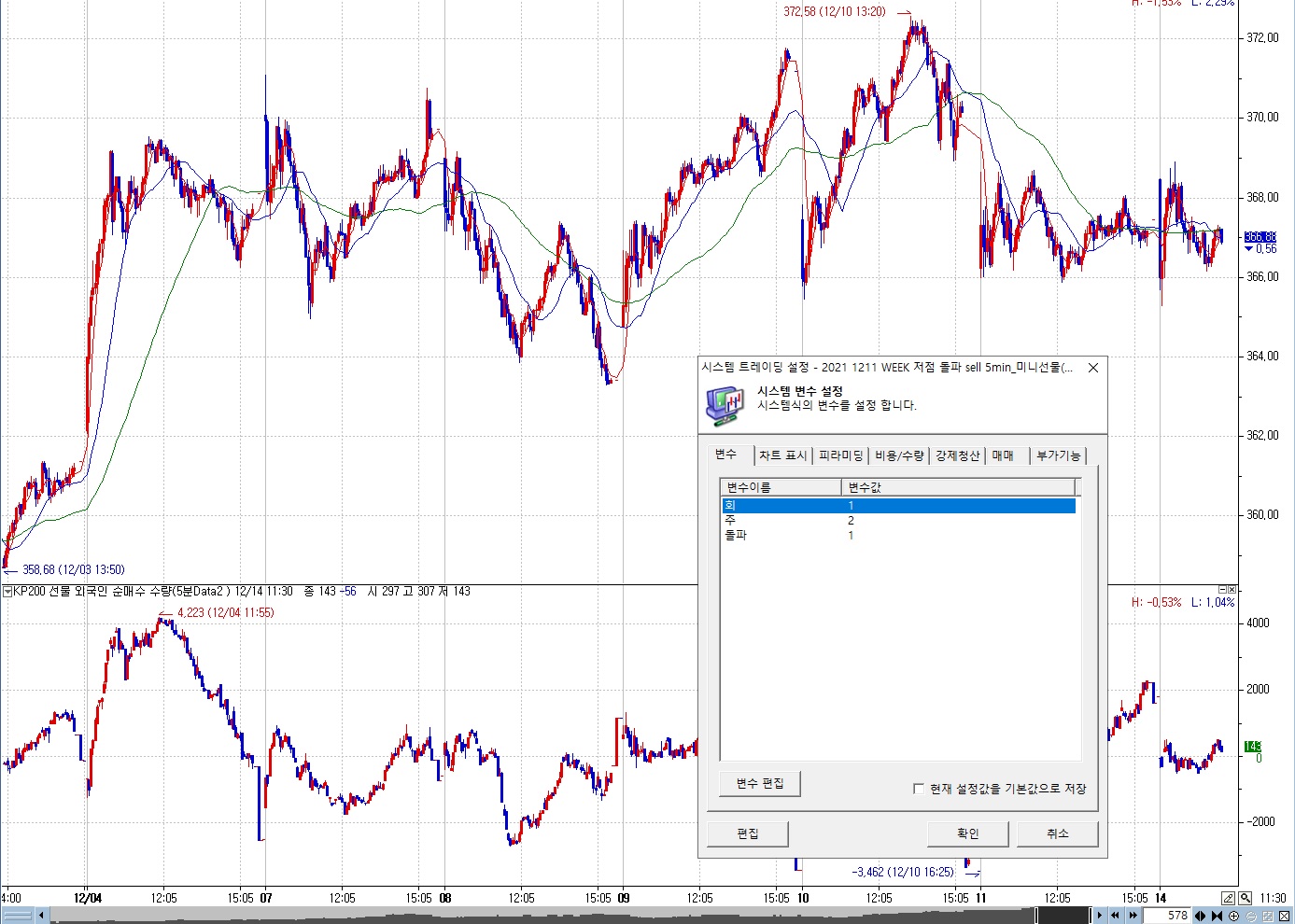Click the bar count field showing 578

(1171, 916)
